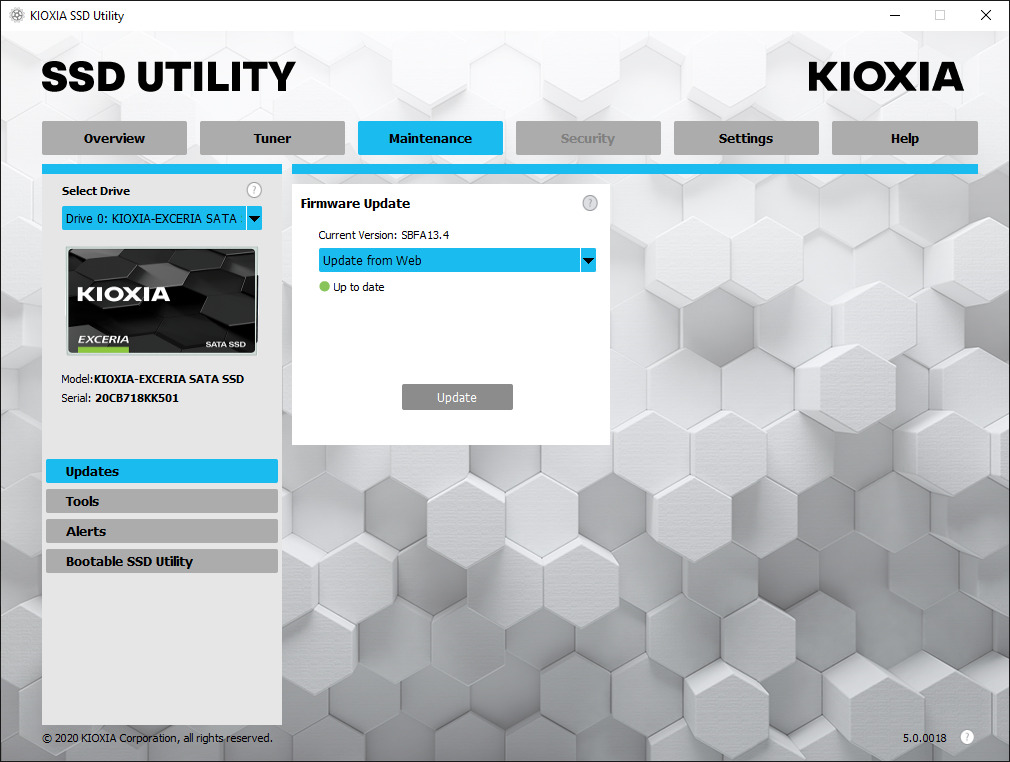Switch to the Overview tab
The image size is (1010, 762).
114,138
